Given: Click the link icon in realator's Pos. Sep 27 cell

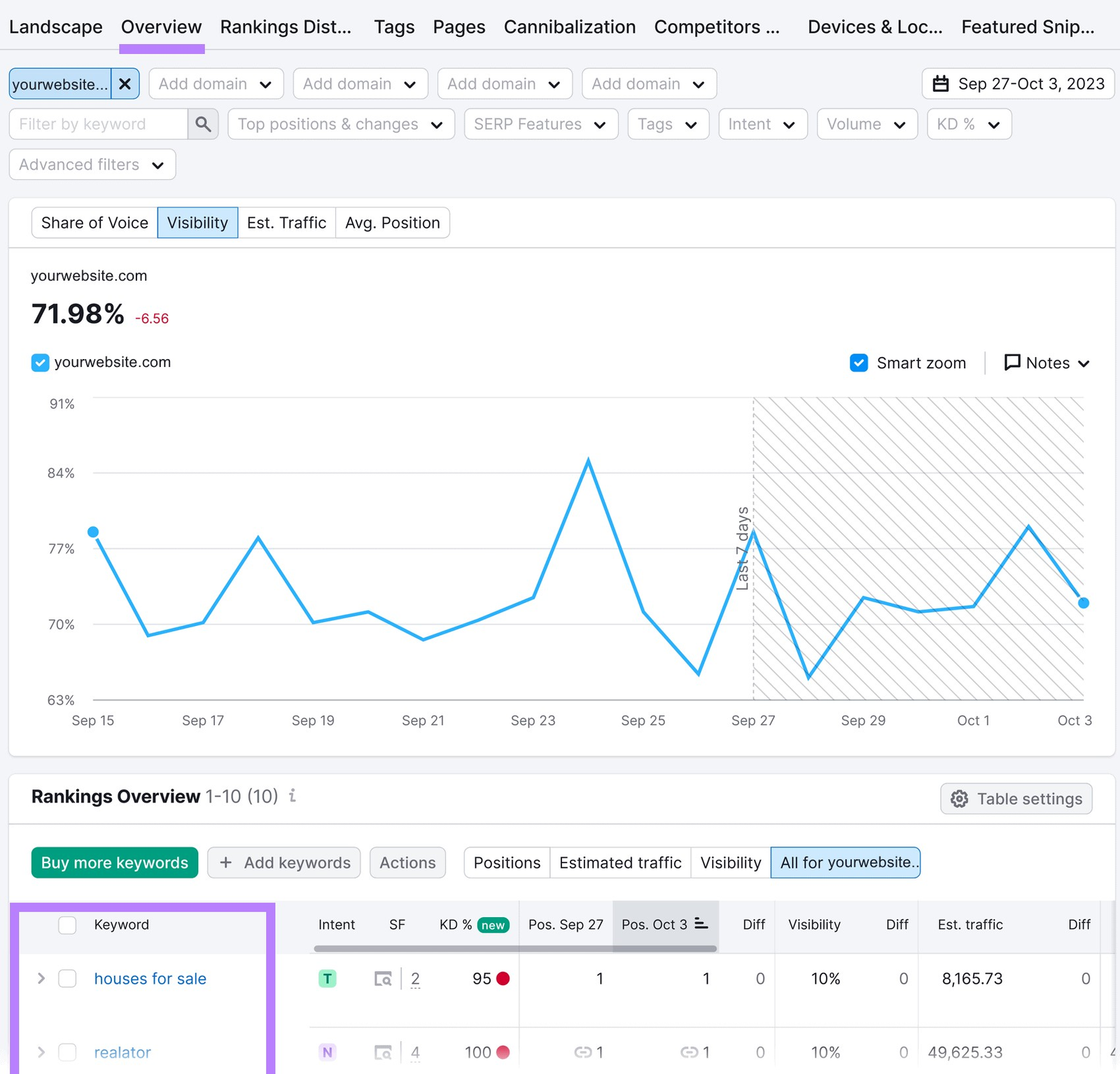Looking at the screenshot, I should pos(583,1052).
